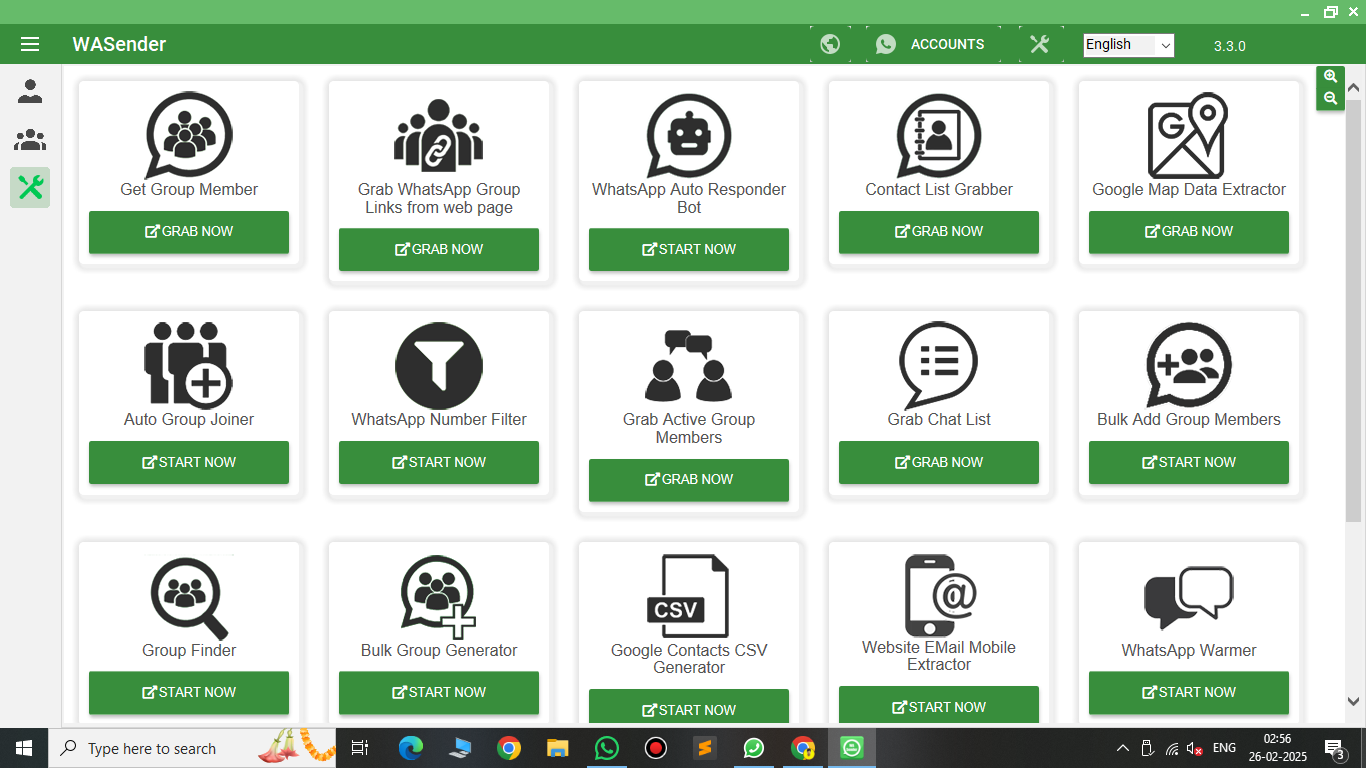Click the scrollbar down arrow
The height and width of the screenshot is (768, 1366).
pos(1354,702)
